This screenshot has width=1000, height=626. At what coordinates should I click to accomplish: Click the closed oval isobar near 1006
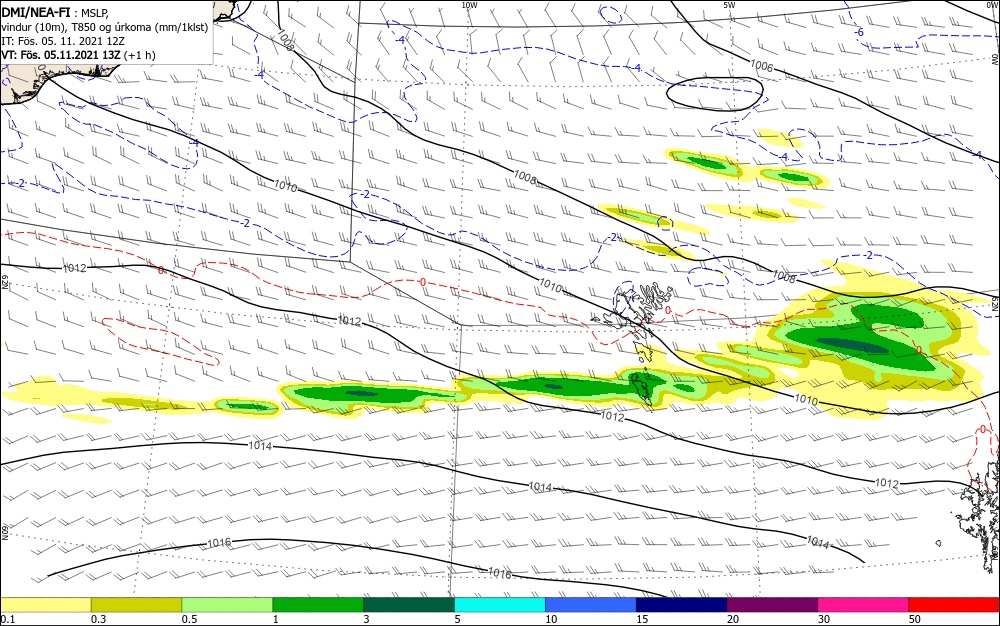point(715,94)
